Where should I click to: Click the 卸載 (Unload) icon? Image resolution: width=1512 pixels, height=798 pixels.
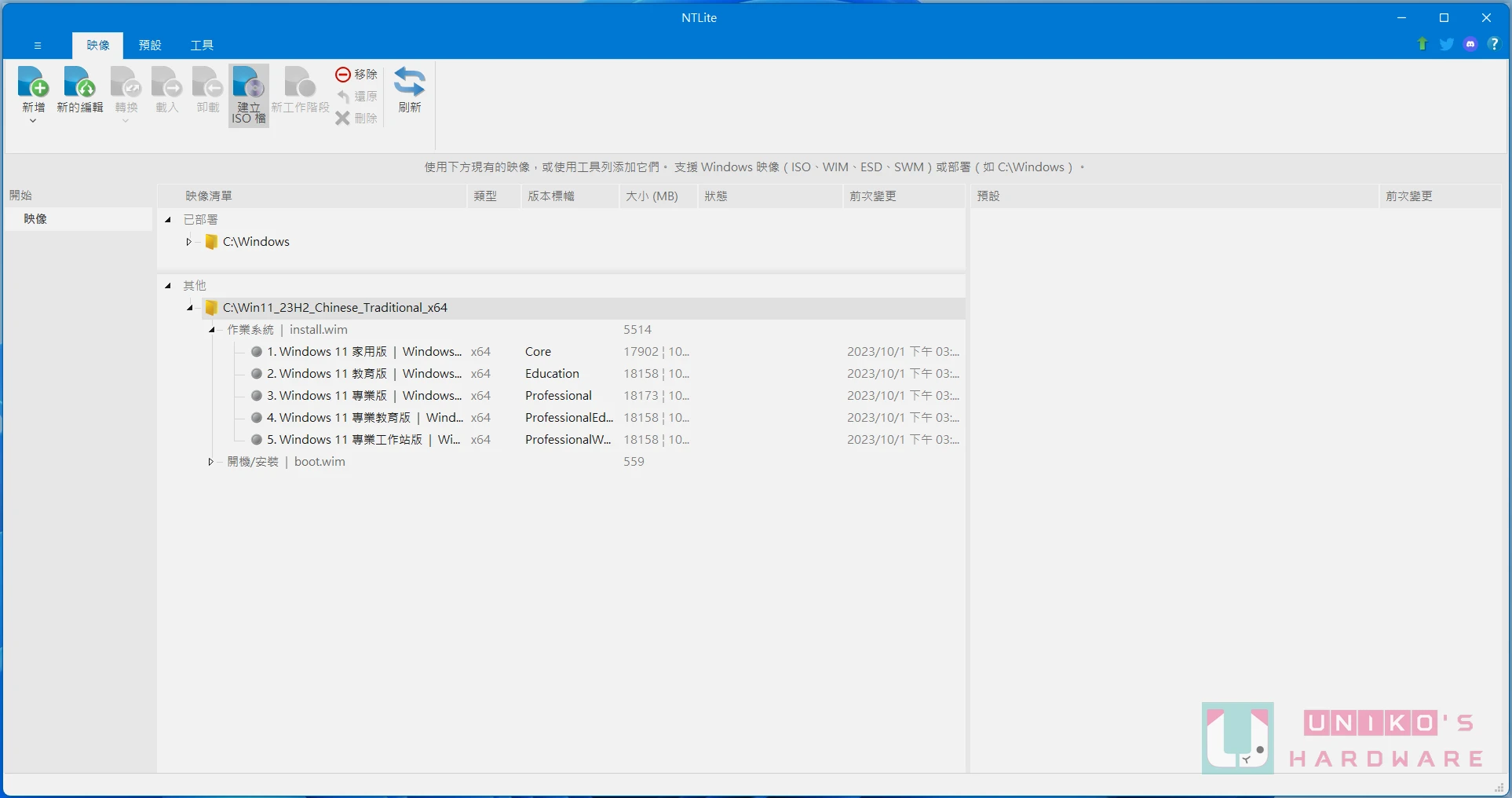(207, 83)
